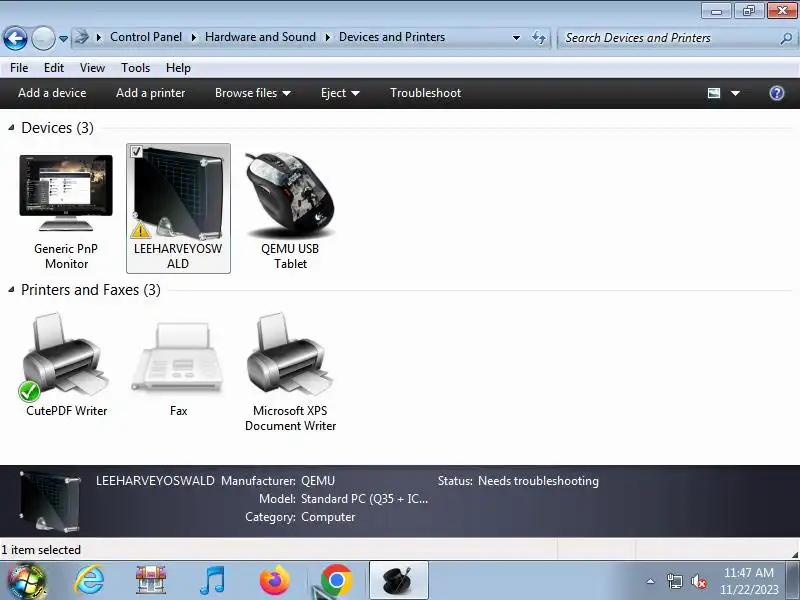Click the network tray icon
800x600 pixels.
pos(674,581)
